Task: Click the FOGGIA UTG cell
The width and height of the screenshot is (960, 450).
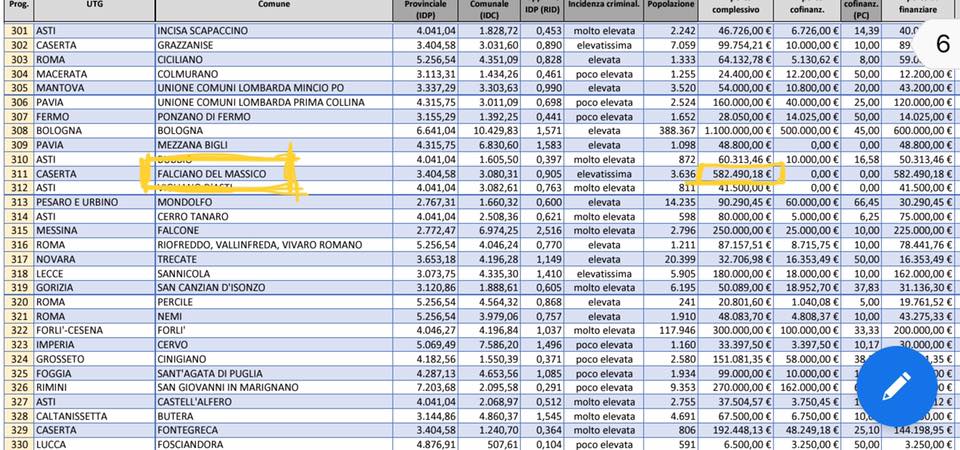Action: 94,373
